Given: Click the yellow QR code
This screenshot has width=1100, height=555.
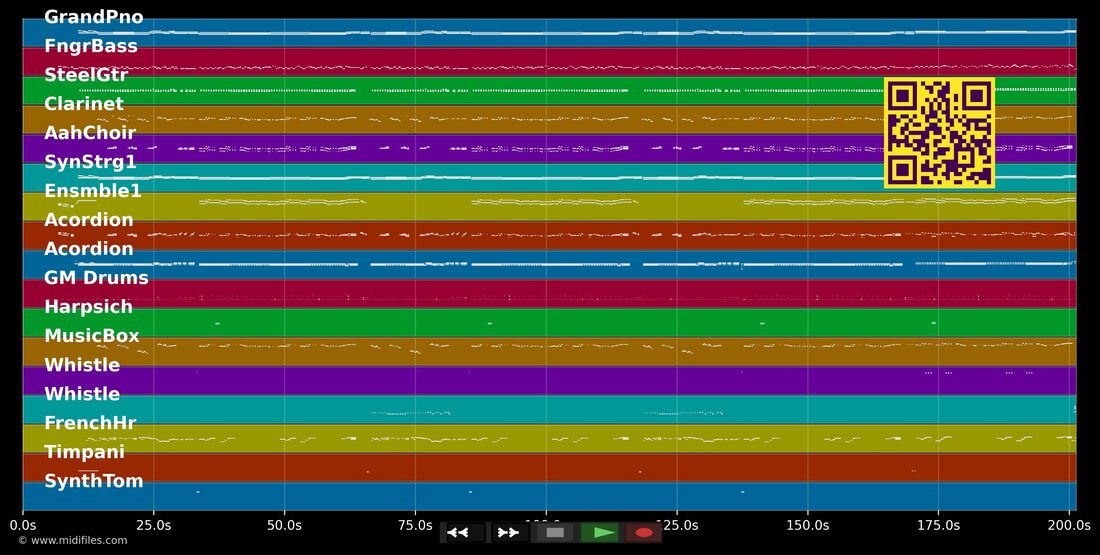Looking at the screenshot, I should [939, 133].
